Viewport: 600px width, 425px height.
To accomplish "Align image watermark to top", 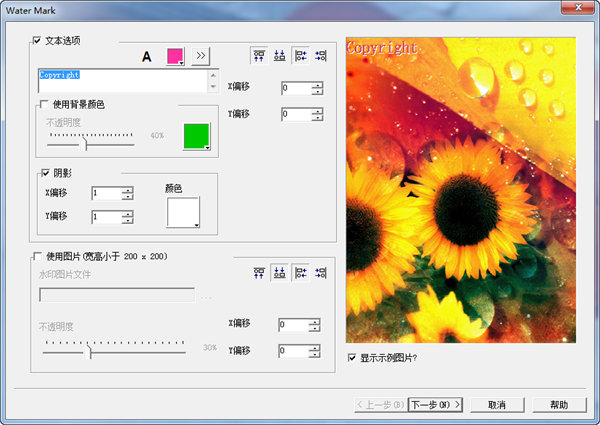I will coord(259,273).
